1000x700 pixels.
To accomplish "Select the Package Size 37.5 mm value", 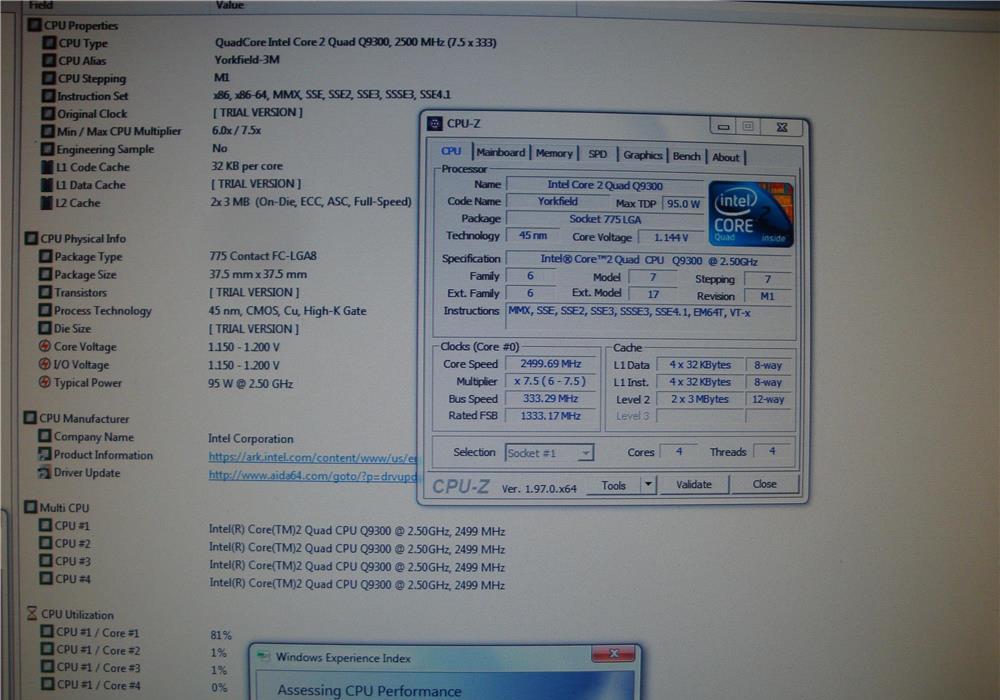I will pos(258,275).
